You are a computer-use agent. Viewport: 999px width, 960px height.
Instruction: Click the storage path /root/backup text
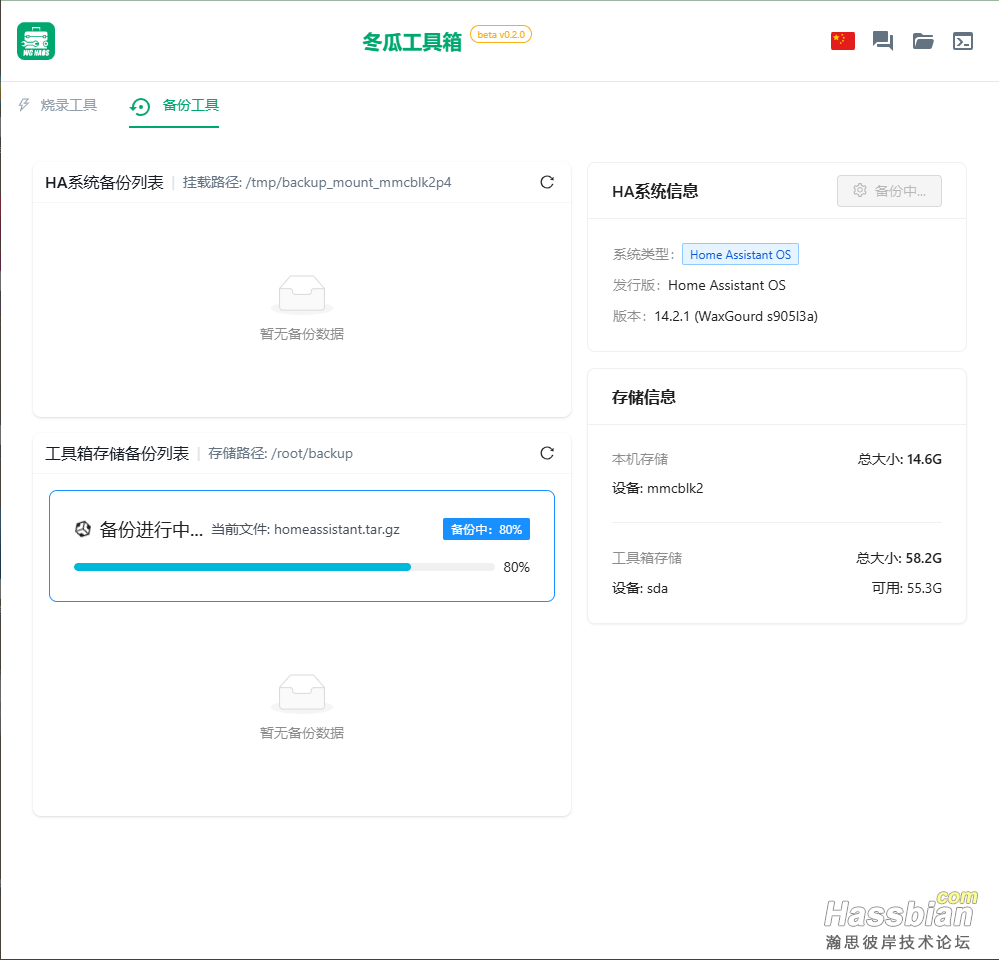312,453
